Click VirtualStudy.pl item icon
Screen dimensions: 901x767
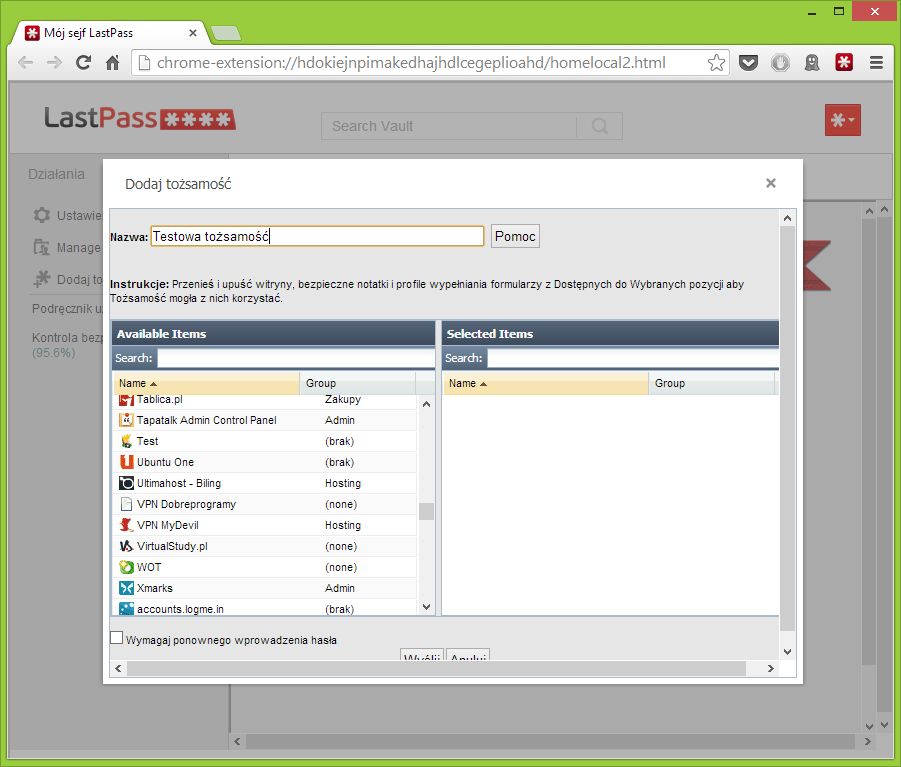coord(126,546)
